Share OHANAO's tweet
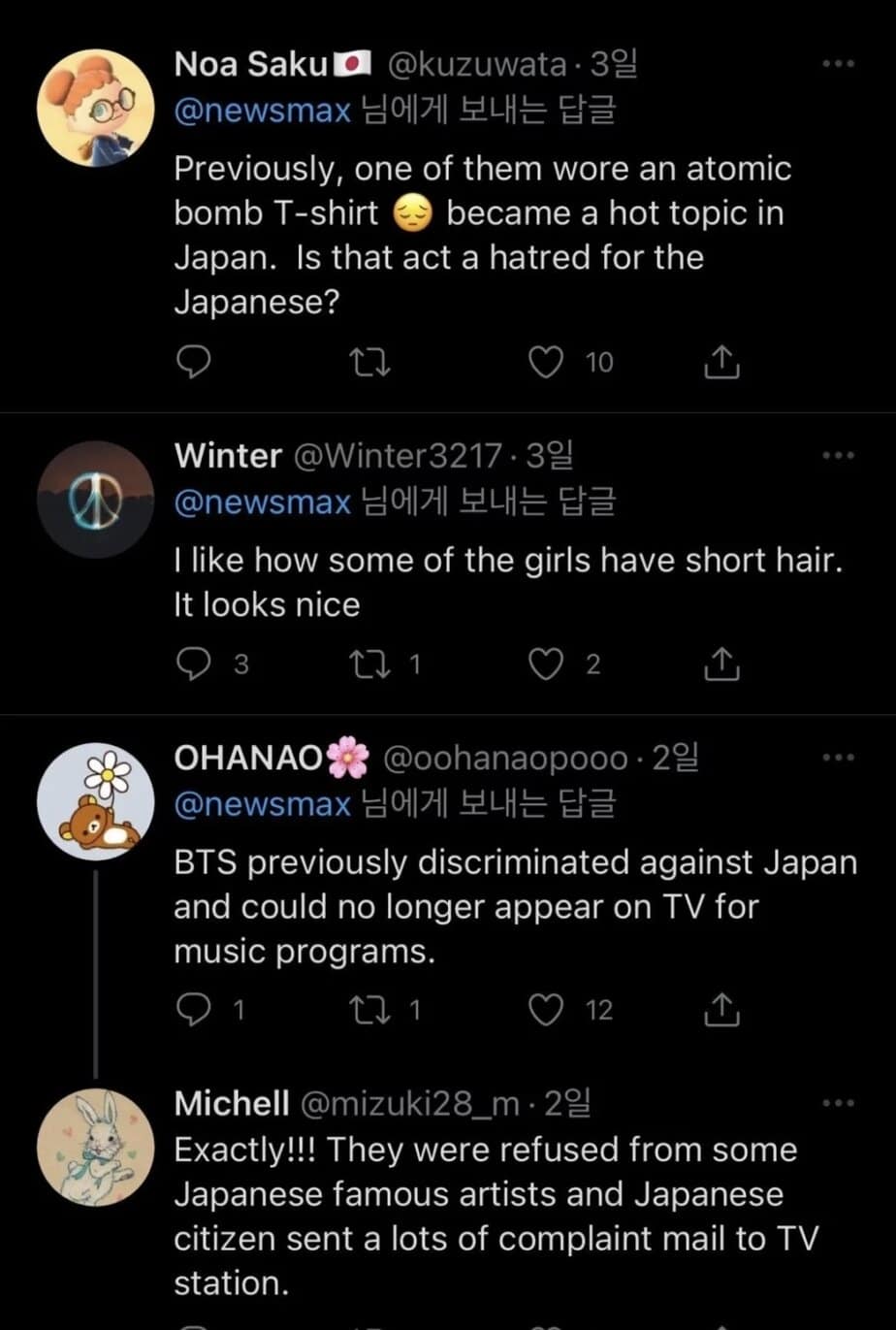This screenshot has width=896, height=1330. [720, 1010]
